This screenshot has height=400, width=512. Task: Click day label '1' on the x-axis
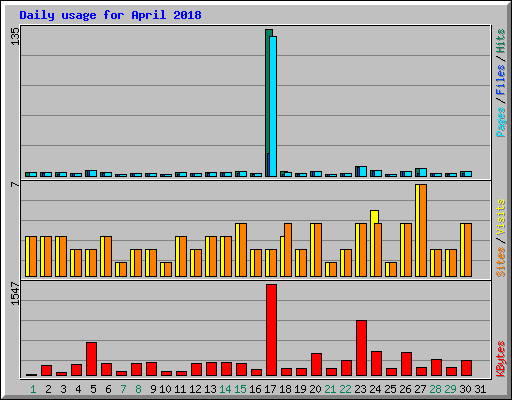click(x=33, y=389)
